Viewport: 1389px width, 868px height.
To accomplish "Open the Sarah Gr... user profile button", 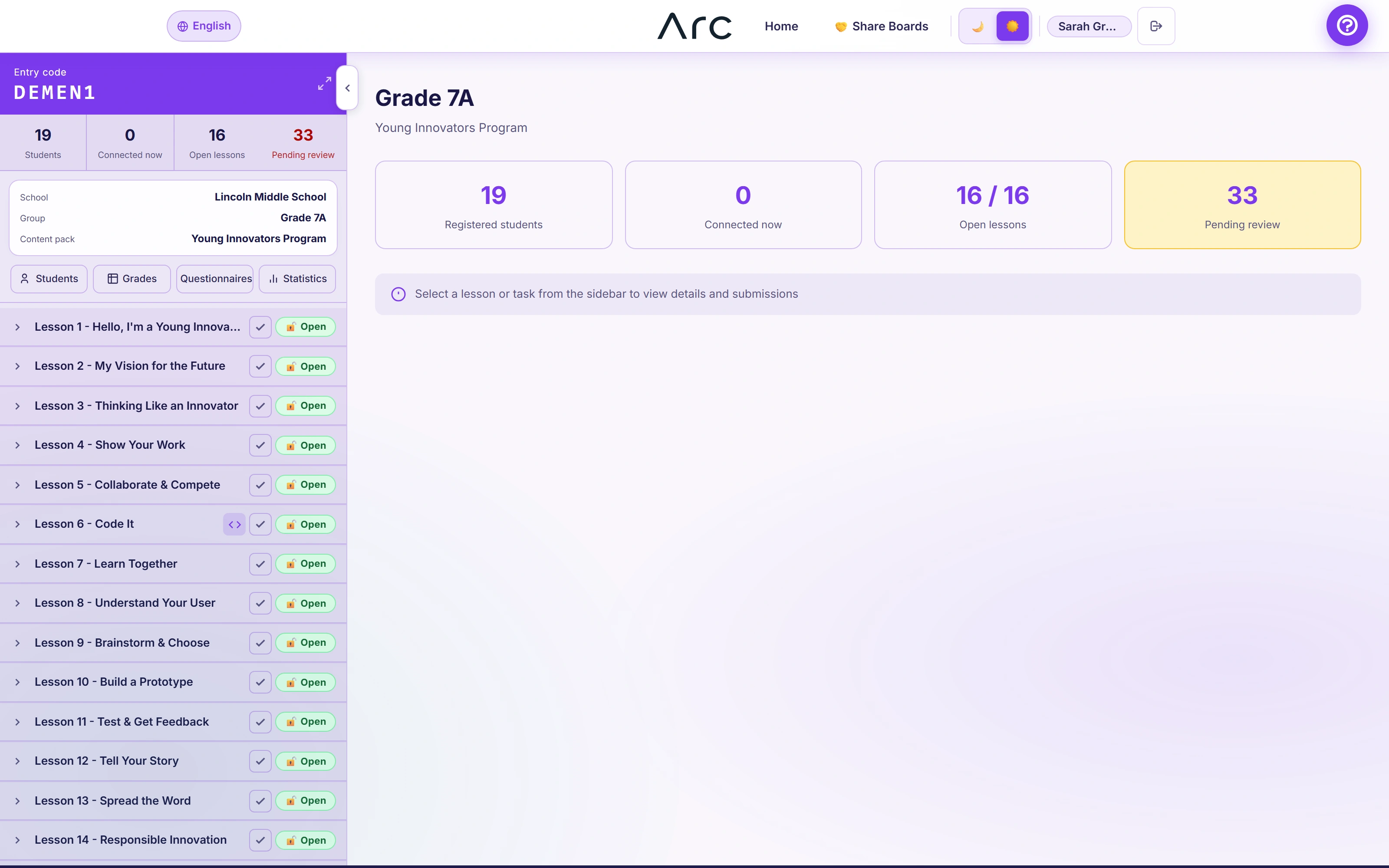I will tap(1089, 26).
